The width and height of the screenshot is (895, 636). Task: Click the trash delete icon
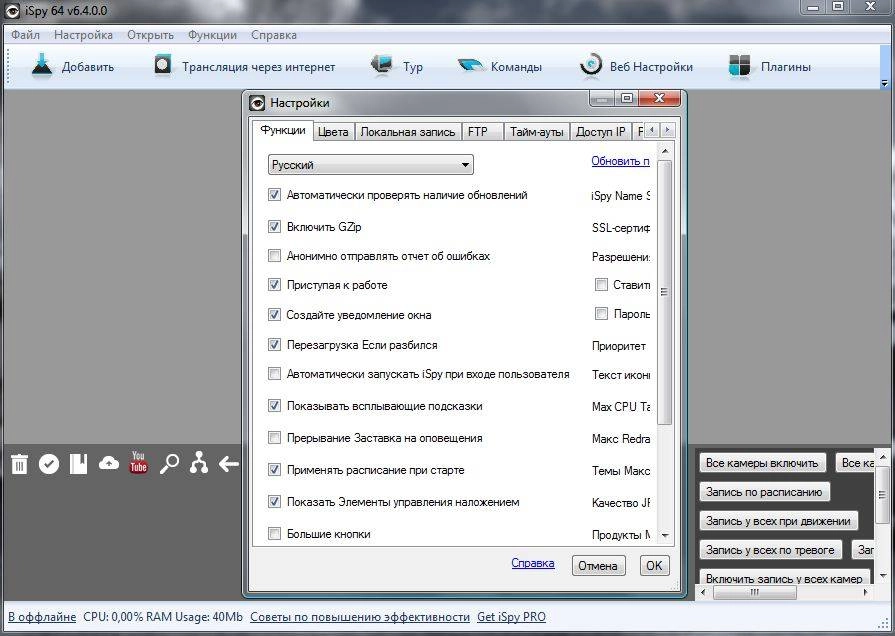(x=19, y=464)
